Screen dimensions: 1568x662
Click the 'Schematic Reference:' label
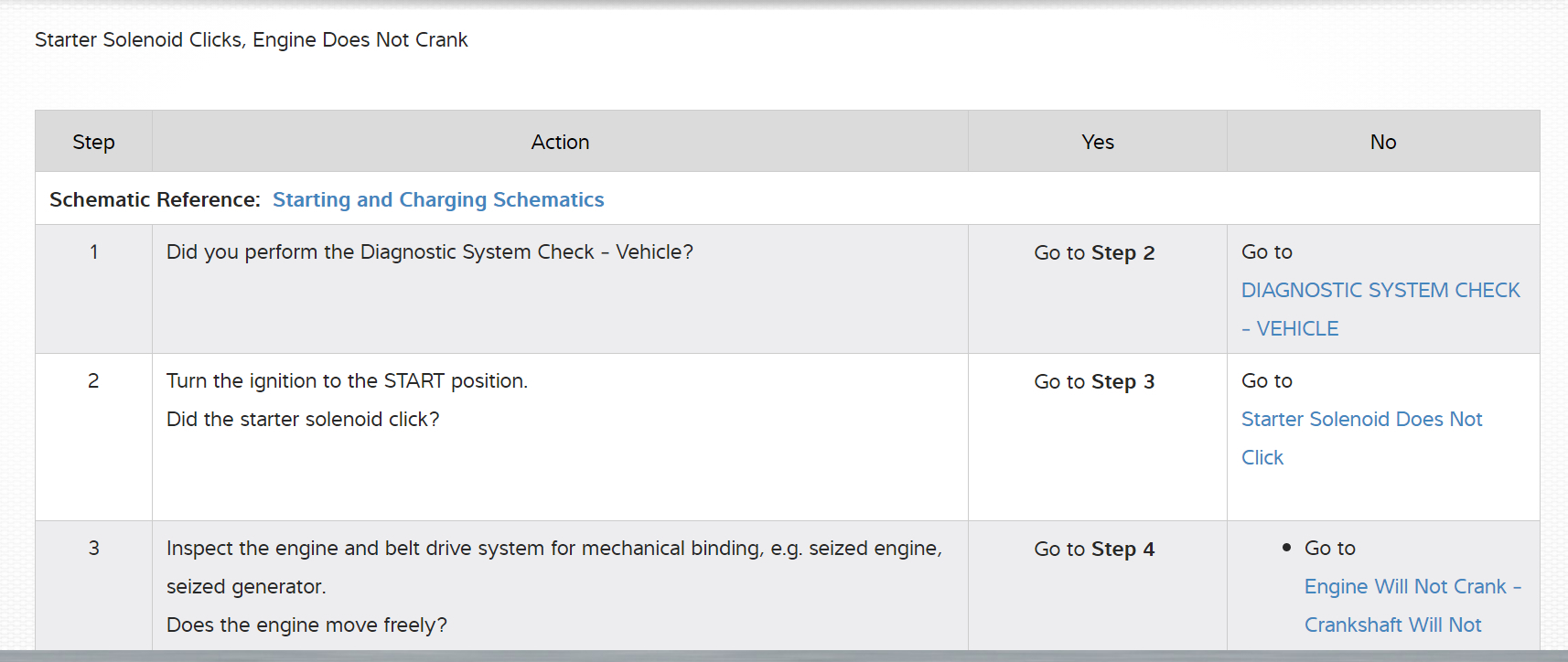[155, 200]
